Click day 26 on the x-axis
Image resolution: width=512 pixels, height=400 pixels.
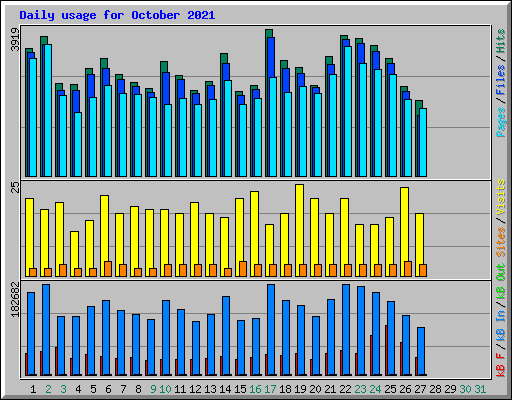click(x=405, y=389)
